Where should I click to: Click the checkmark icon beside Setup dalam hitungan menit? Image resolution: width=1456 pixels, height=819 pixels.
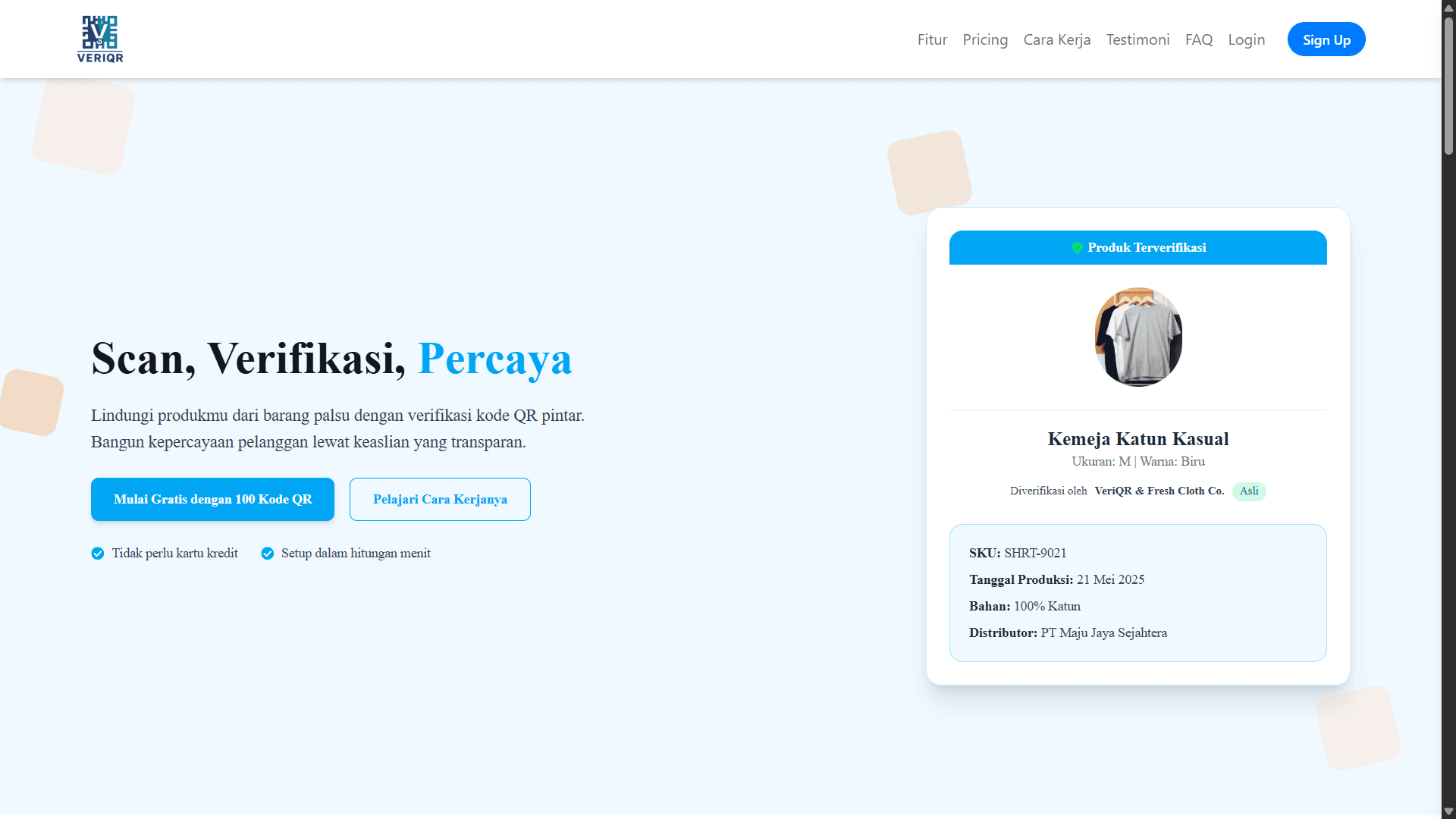click(x=268, y=554)
